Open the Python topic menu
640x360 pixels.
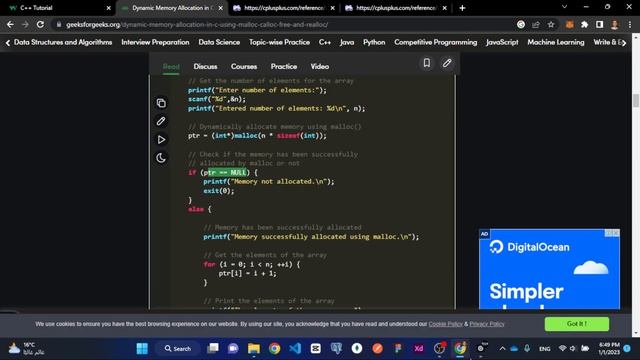pos(374,42)
